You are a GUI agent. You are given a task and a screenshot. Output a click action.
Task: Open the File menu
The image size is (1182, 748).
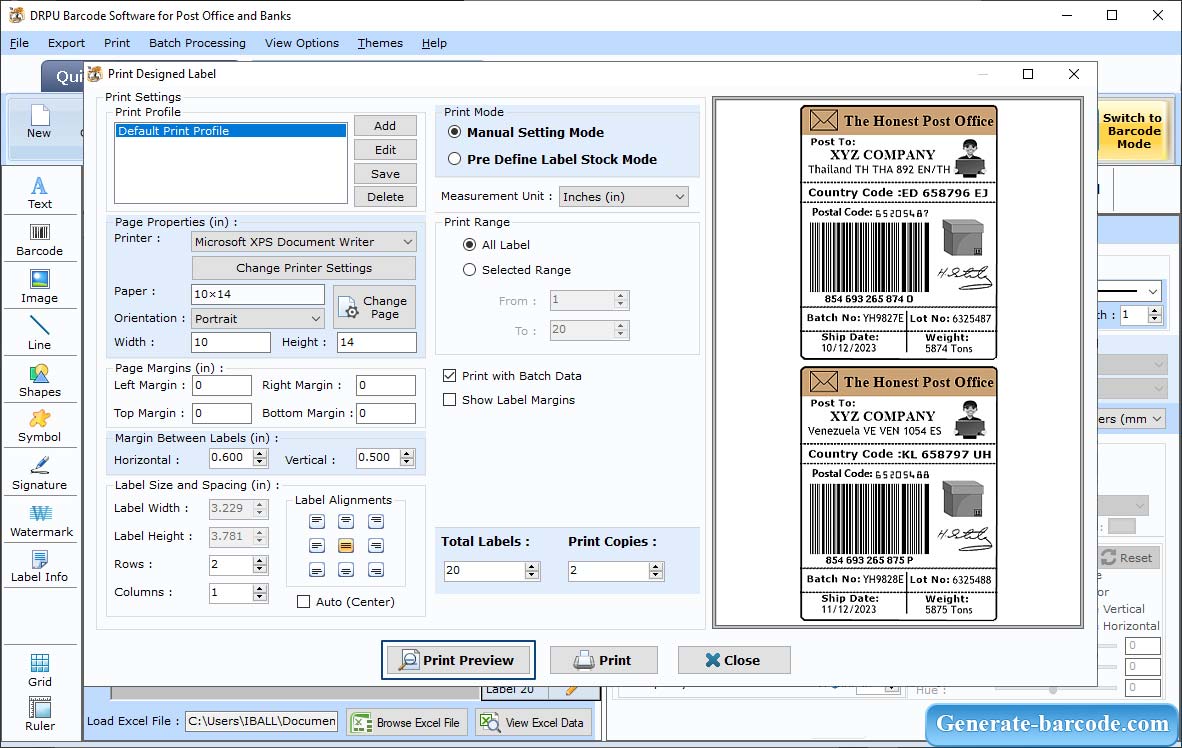click(19, 43)
